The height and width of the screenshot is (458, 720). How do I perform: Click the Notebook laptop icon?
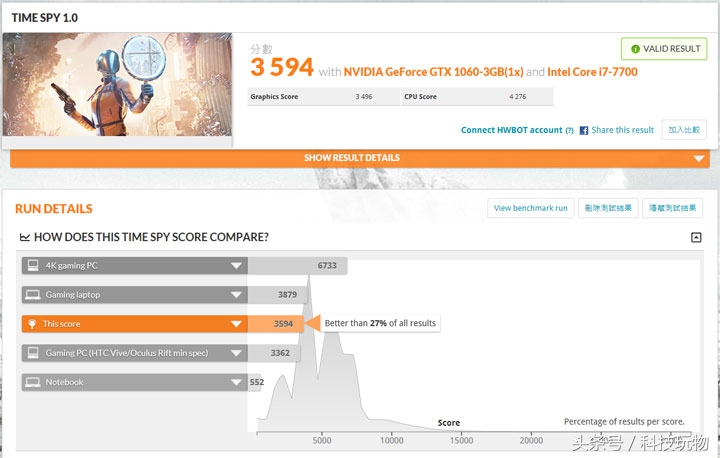33,382
